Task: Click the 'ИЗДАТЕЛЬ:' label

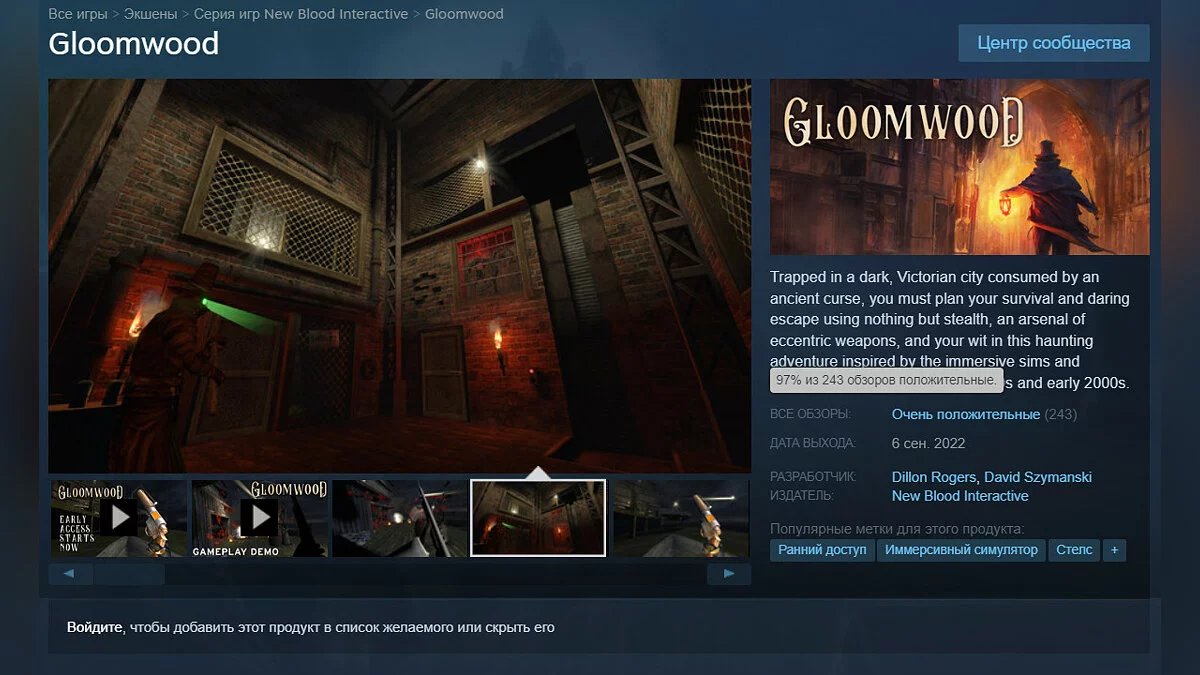Action: 802,496
